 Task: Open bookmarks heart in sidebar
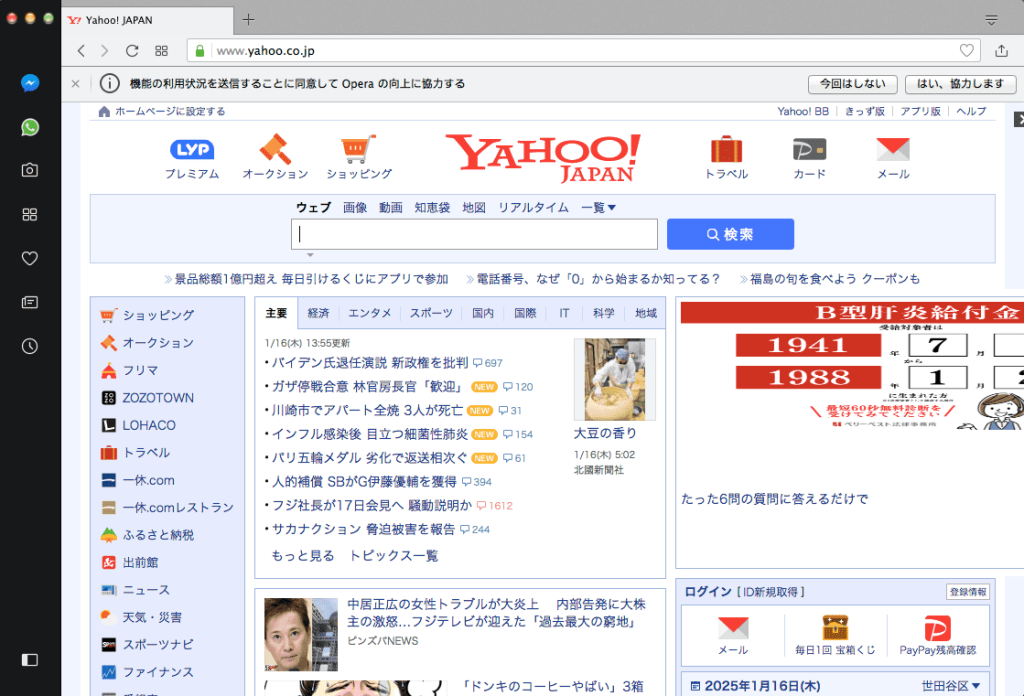click(x=30, y=259)
